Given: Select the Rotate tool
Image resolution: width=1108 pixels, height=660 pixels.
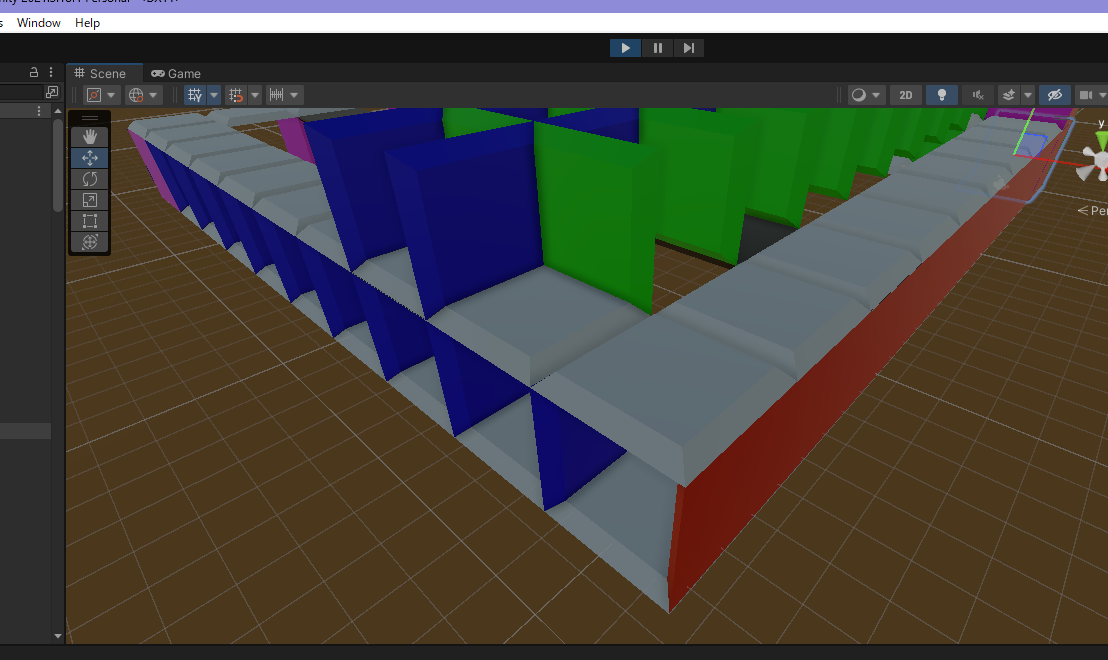Looking at the screenshot, I should tap(89, 179).
